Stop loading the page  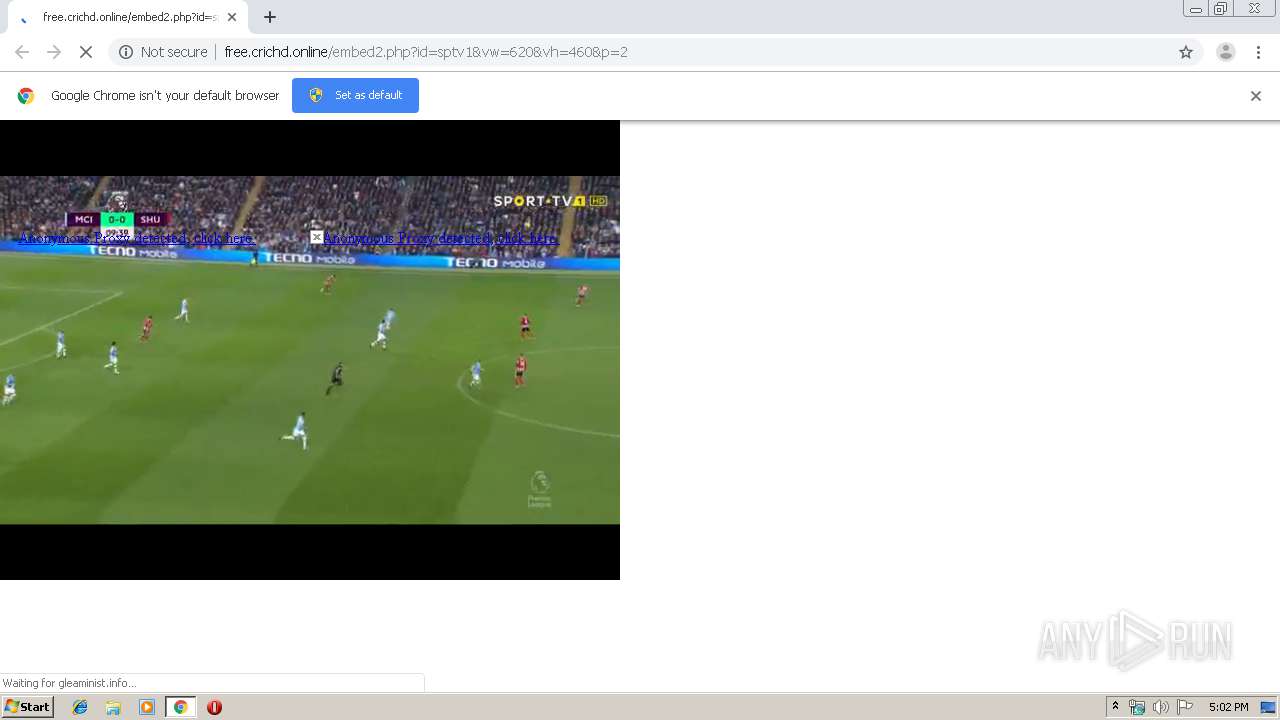tap(86, 52)
